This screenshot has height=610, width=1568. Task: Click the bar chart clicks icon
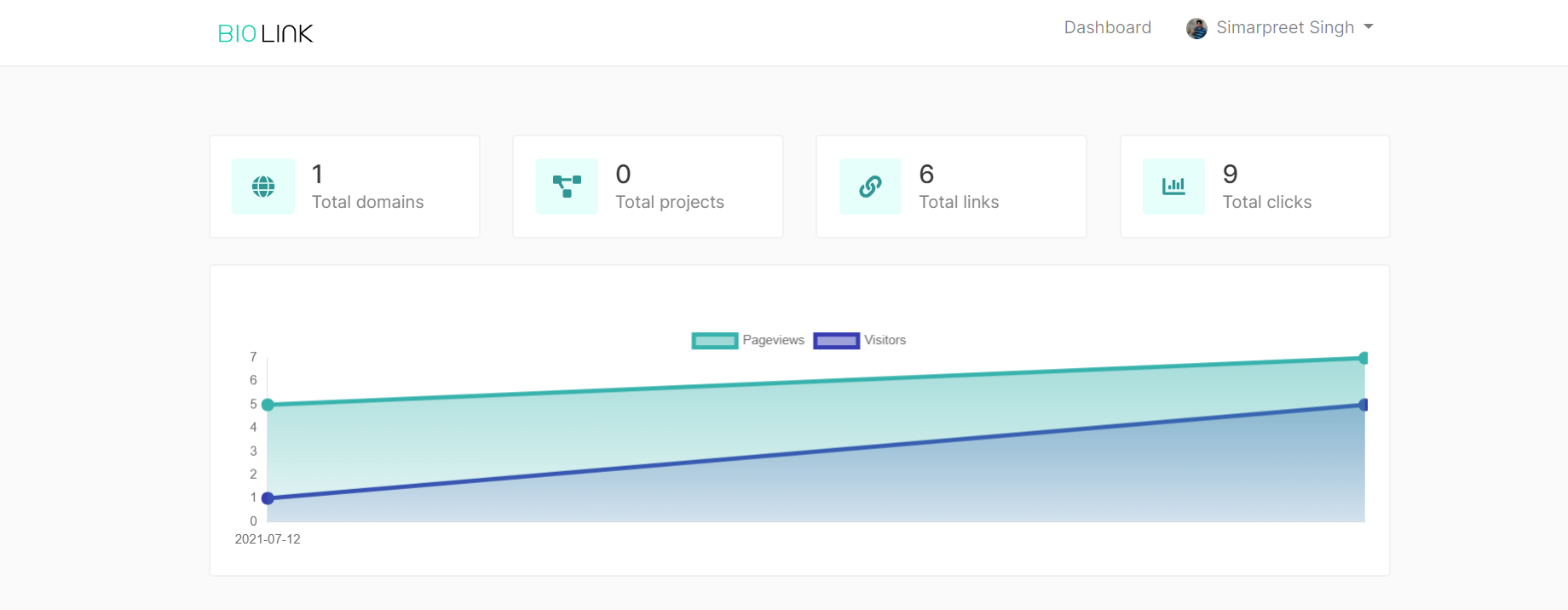pyautogui.click(x=1173, y=186)
